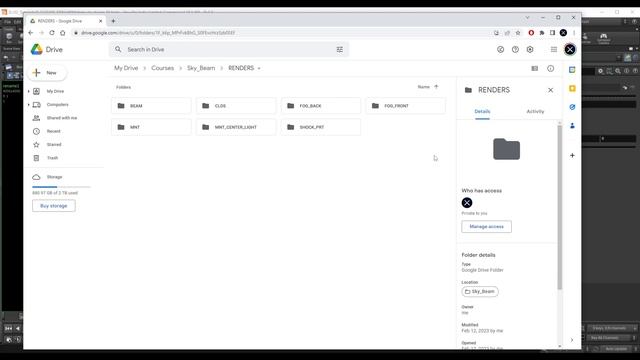The height and width of the screenshot is (360, 640).
Task: Hide side panel chevron
Action: 572,340
